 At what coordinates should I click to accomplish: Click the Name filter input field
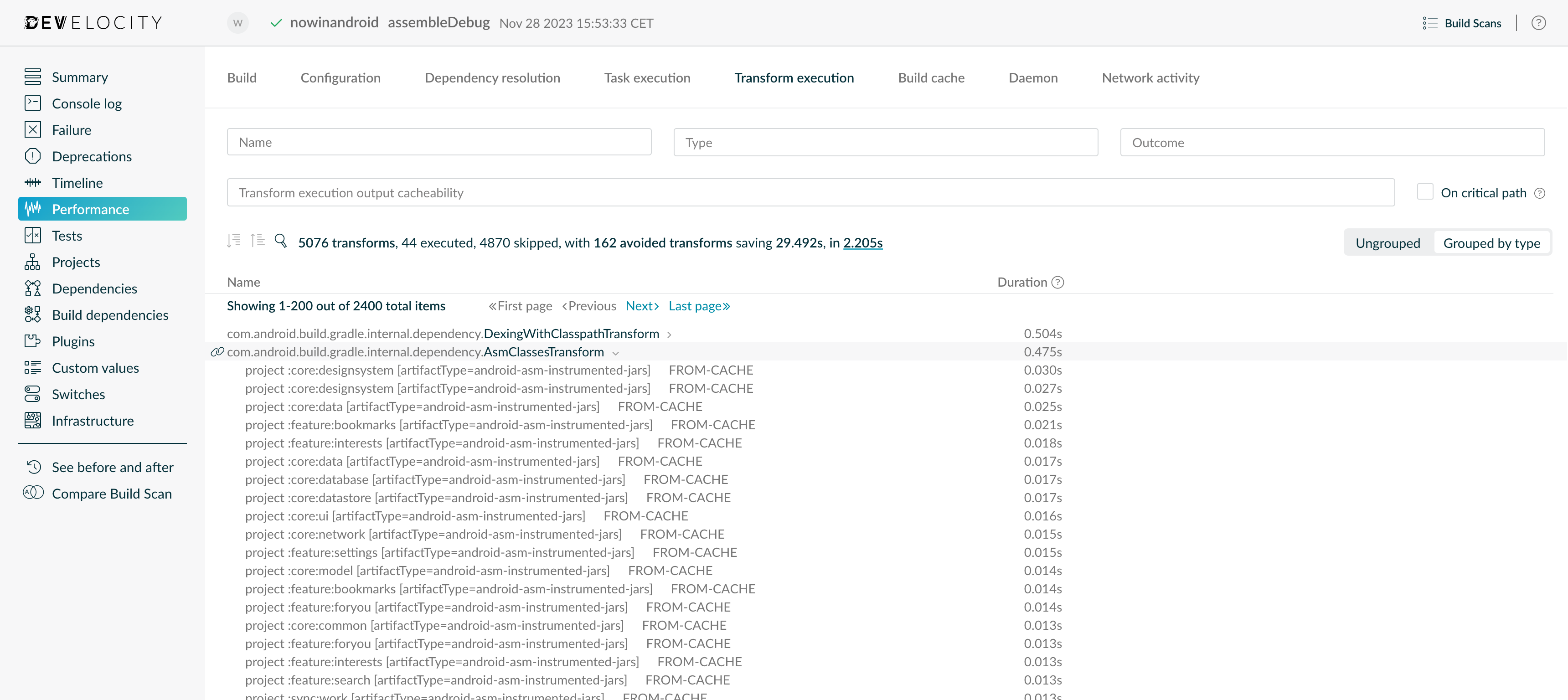(439, 142)
